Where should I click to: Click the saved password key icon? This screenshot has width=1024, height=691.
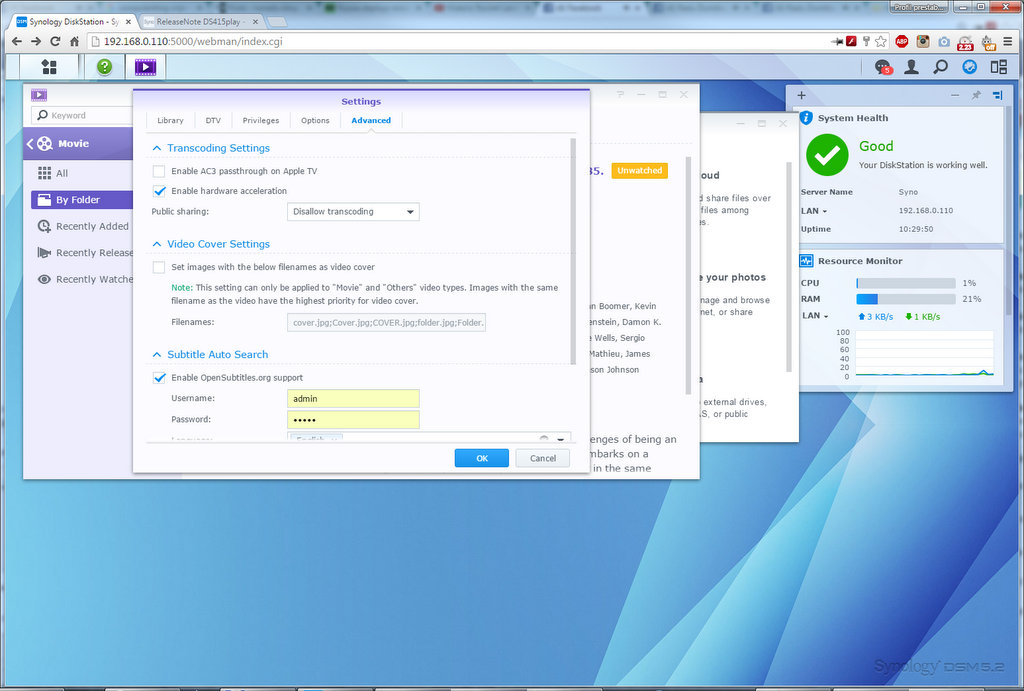[x=866, y=42]
